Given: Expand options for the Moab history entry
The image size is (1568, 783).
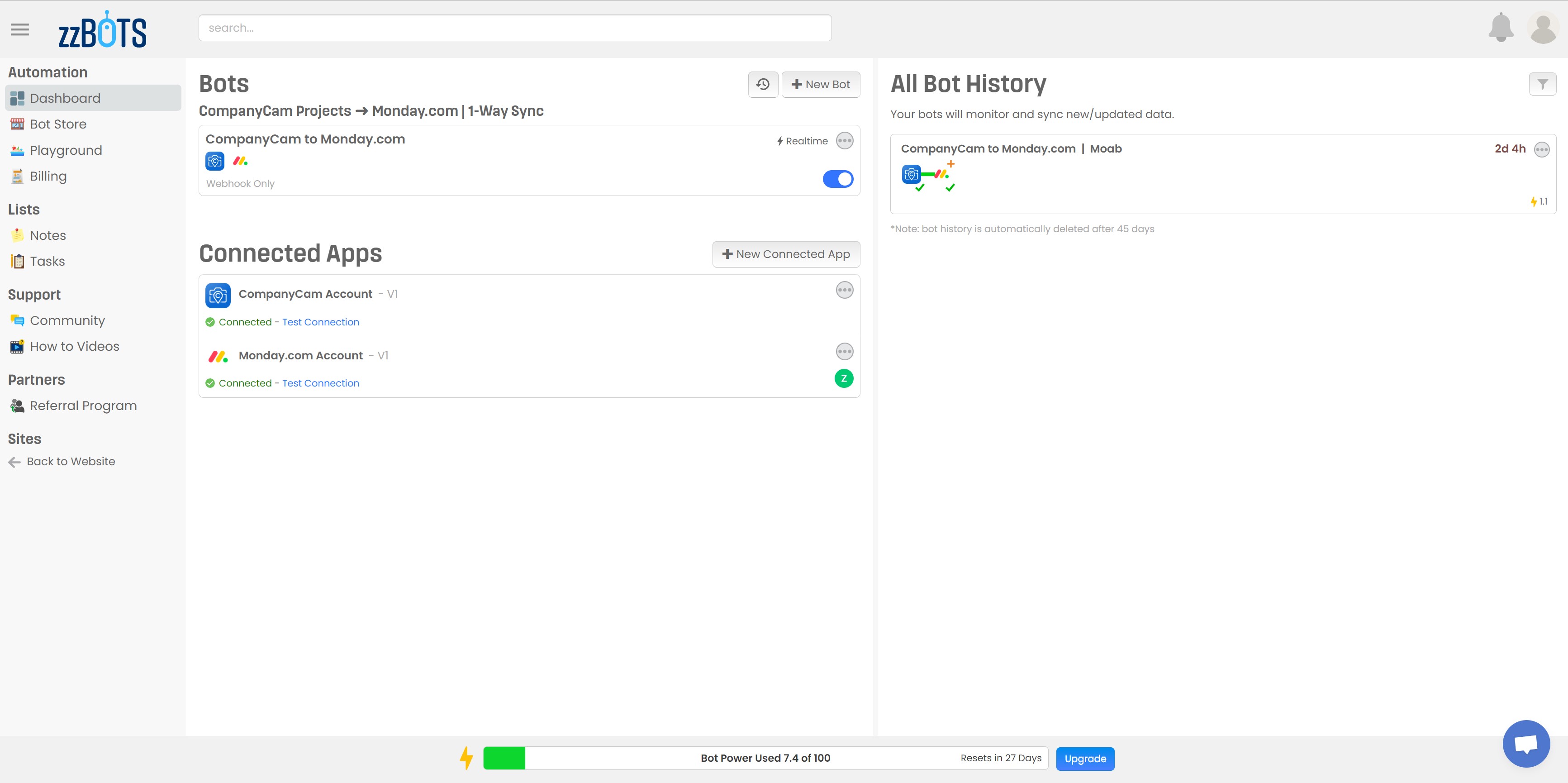Looking at the screenshot, I should (x=1541, y=149).
